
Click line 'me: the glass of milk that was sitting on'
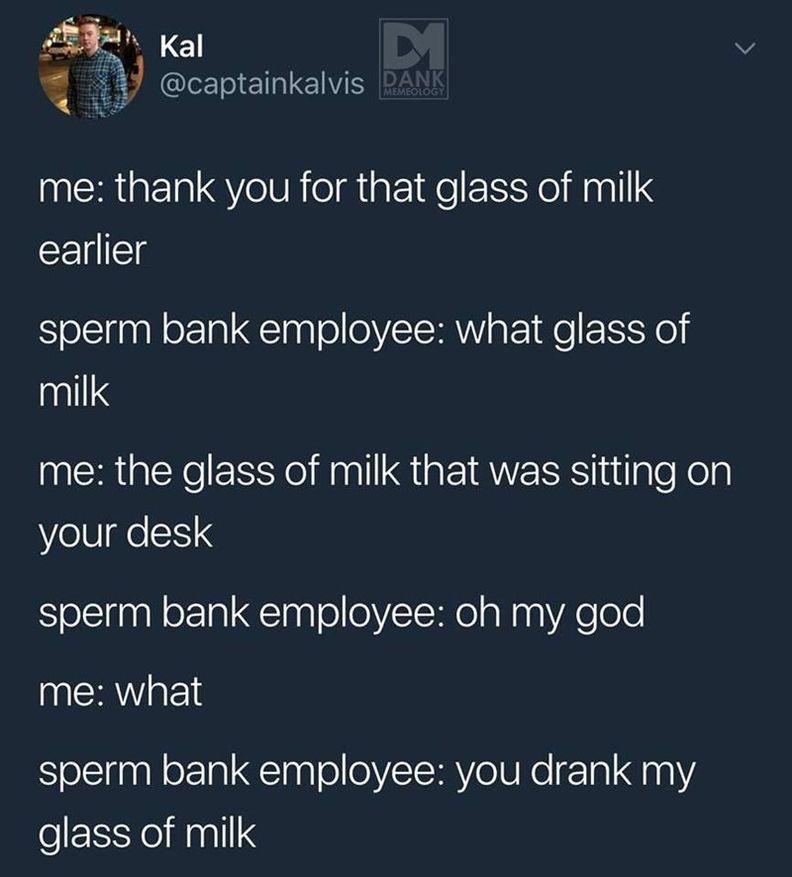pyautogui.click(x=385, y=472)
